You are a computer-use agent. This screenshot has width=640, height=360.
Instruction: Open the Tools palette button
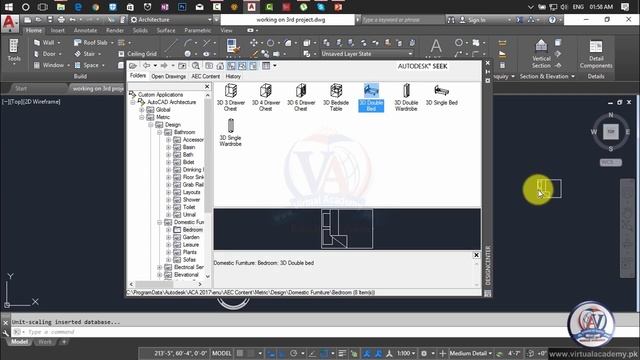point(14,51)
